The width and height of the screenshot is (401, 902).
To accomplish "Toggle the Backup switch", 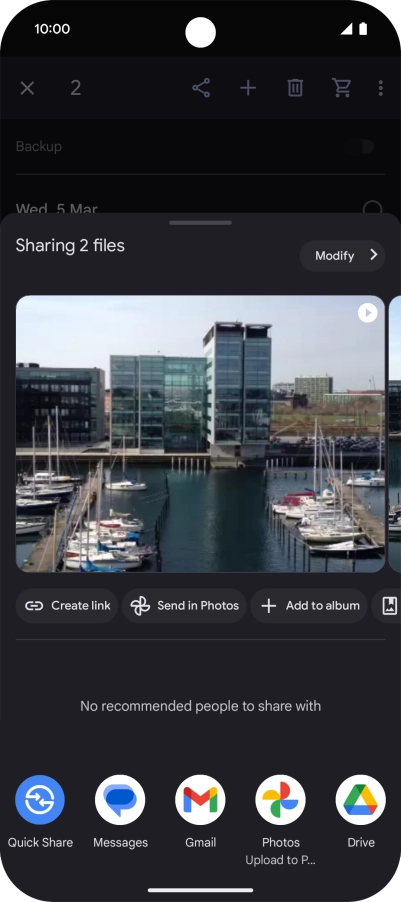I will coord(360,146).
